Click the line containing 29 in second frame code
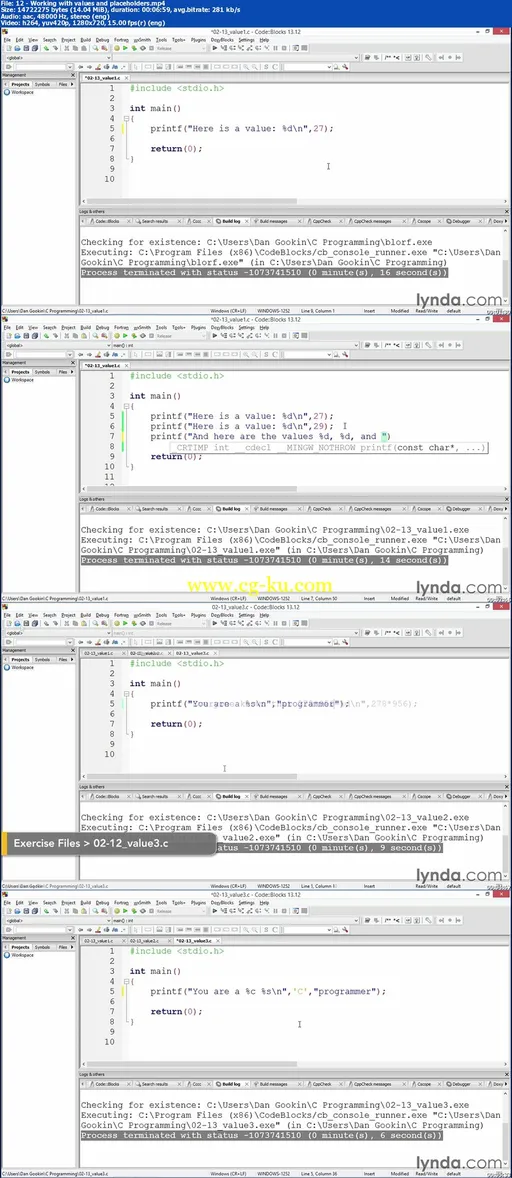 coord(242,426)
